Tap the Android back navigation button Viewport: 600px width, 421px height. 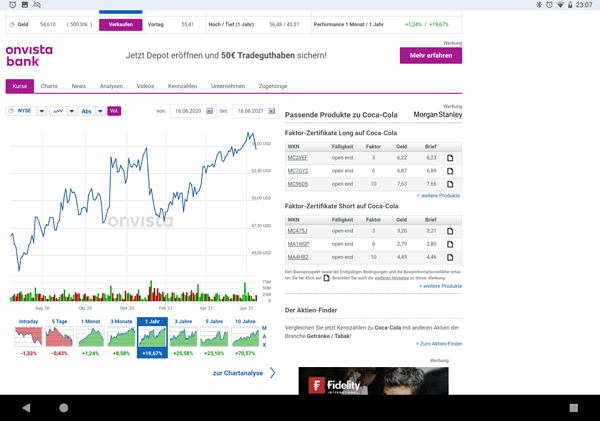(x=26, y=407)
